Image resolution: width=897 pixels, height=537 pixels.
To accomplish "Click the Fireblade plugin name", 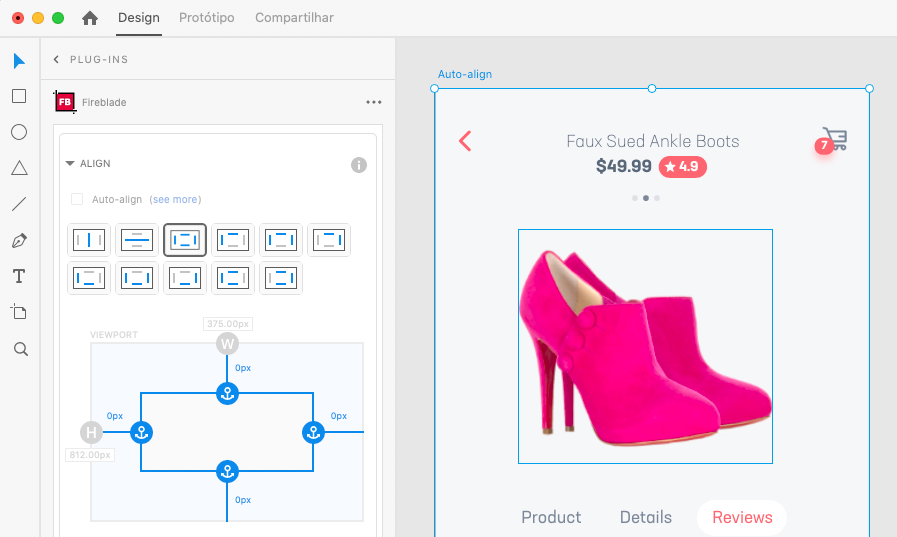I will click(x=104, y=102).
